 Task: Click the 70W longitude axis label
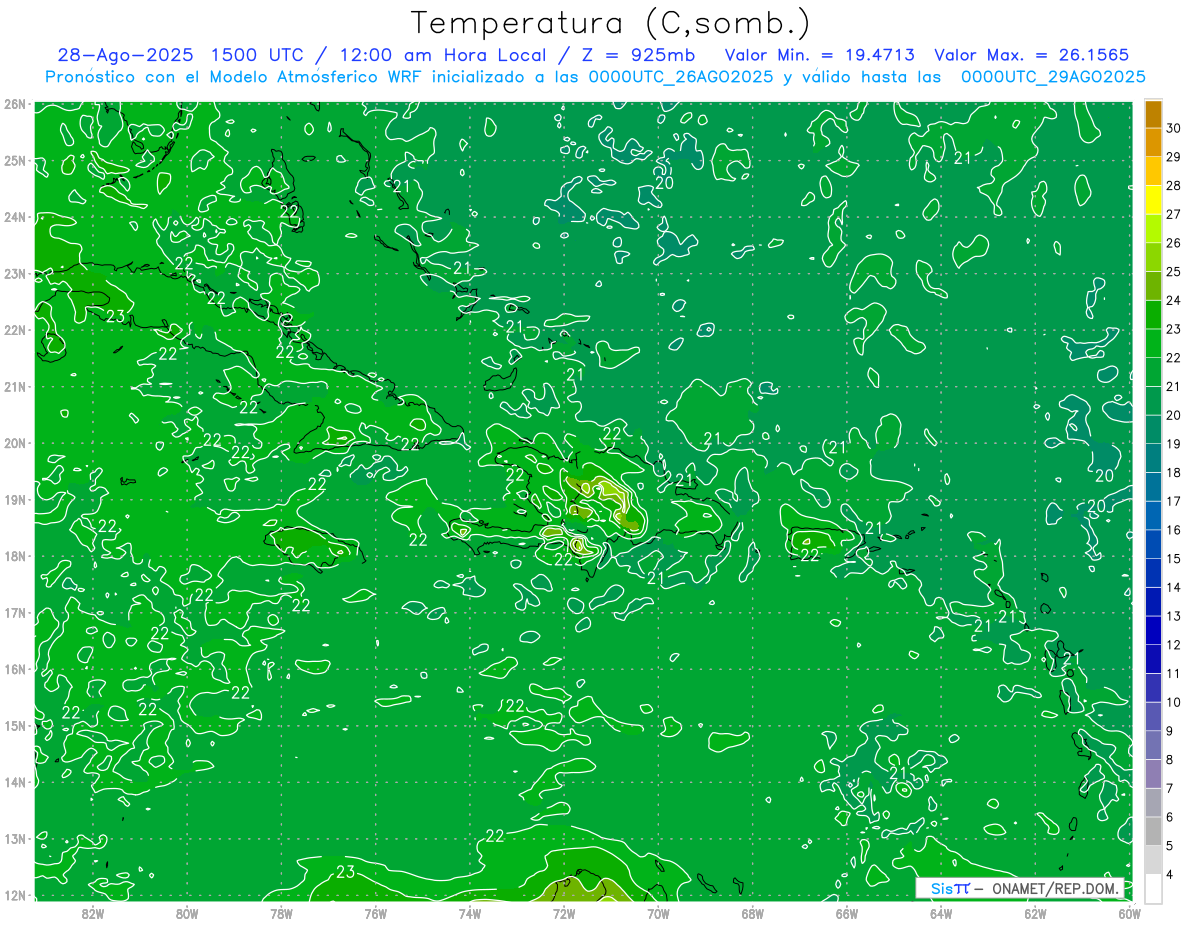[658, 913]
